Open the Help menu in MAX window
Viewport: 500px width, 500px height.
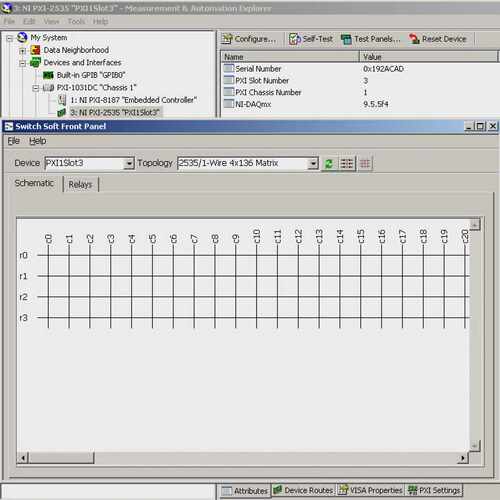(100, 21)
